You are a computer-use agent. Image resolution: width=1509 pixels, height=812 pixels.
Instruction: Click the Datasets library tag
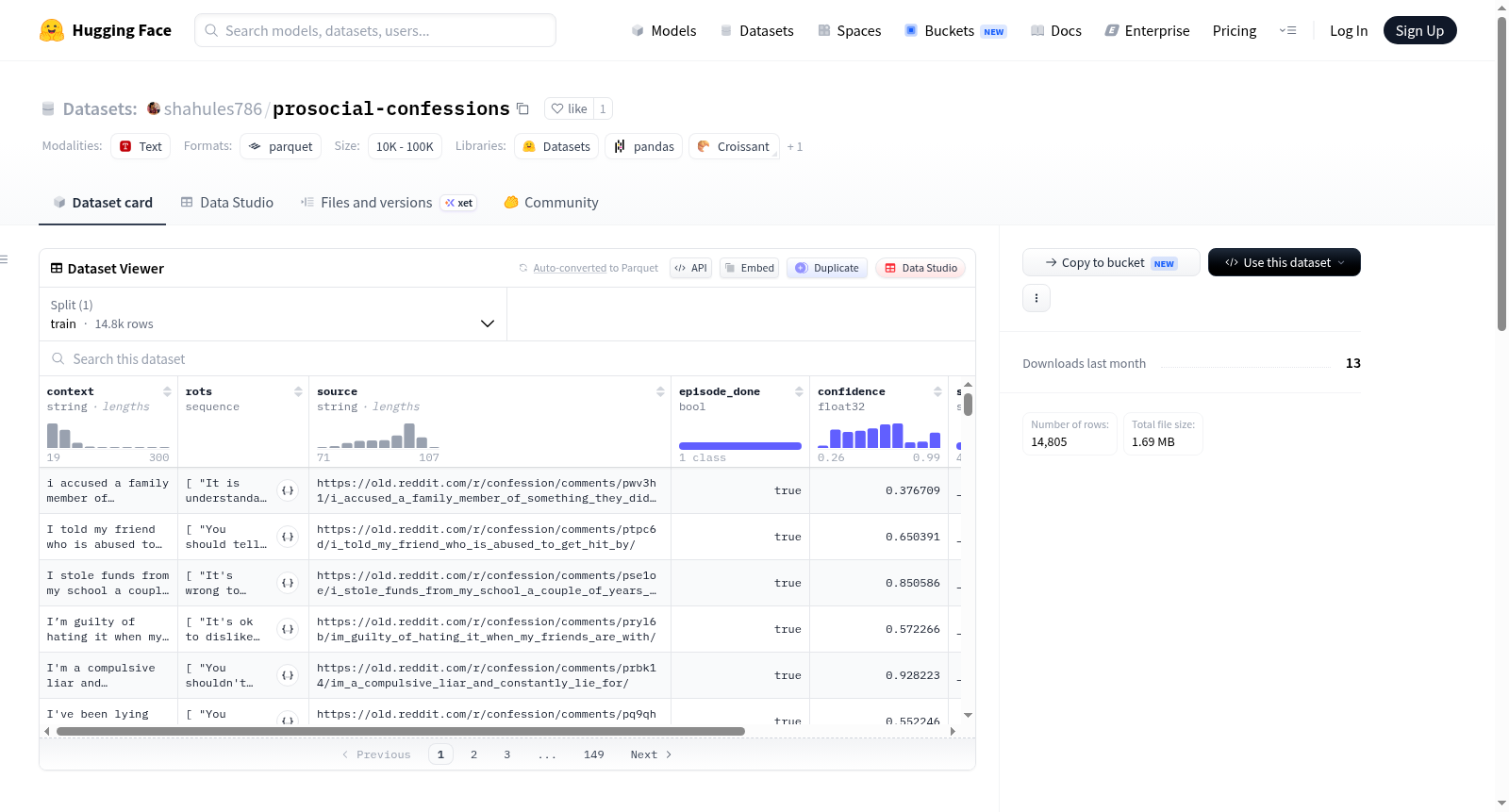tap(556, 146)
